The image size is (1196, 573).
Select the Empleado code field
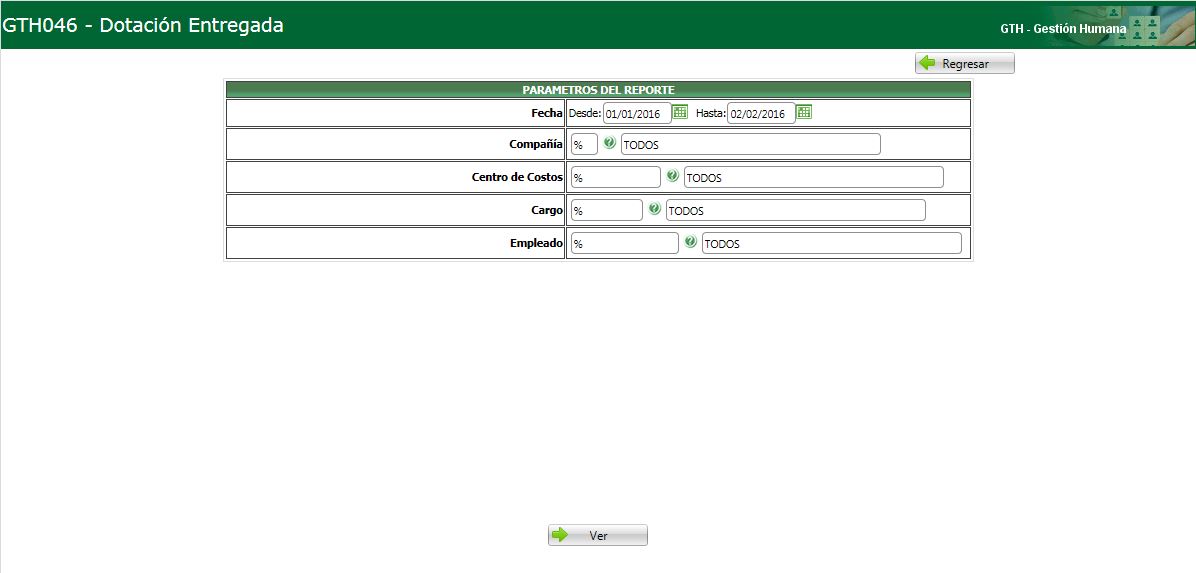coord(625,243)
